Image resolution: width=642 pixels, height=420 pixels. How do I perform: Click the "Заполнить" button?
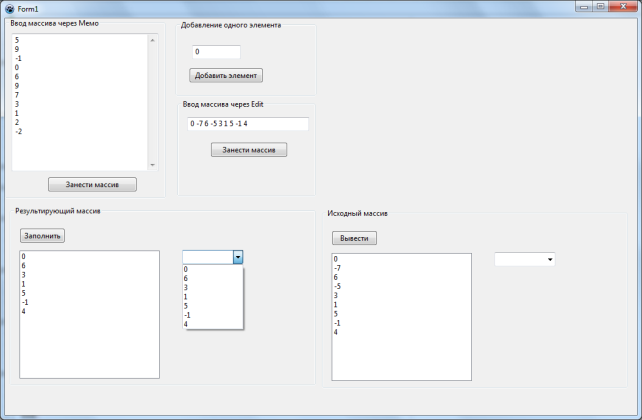[x=42, y=236]
